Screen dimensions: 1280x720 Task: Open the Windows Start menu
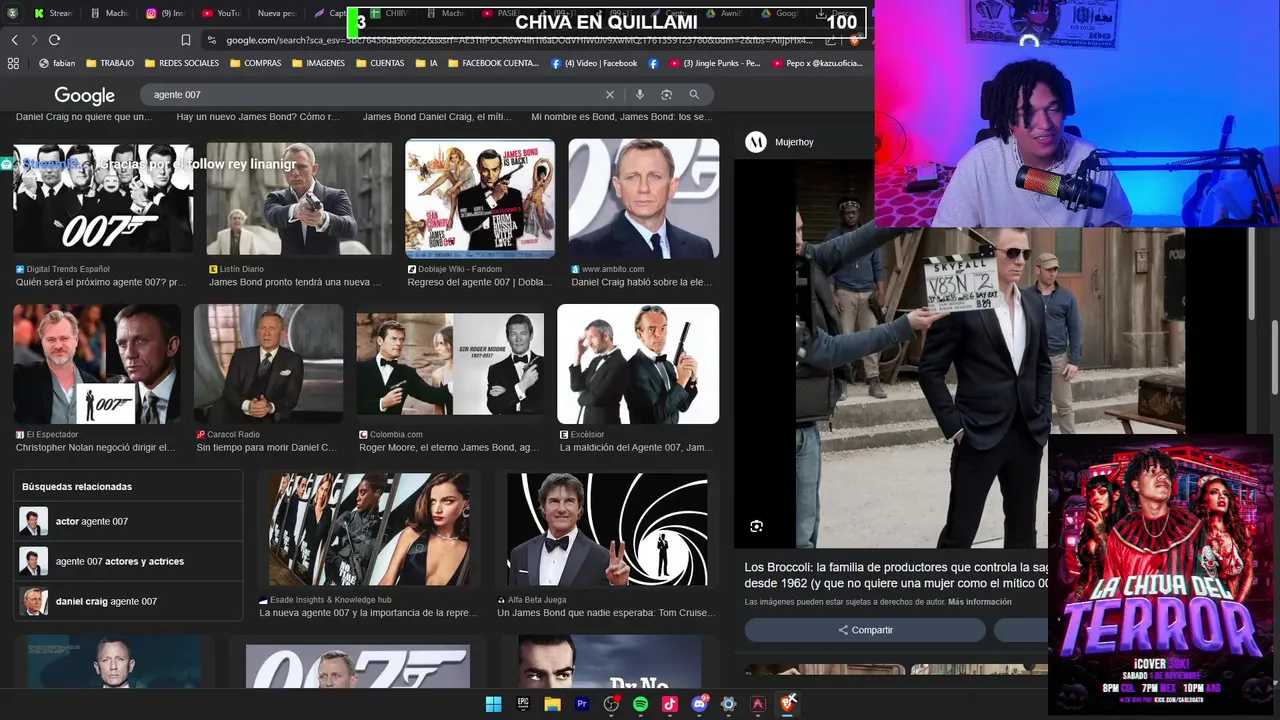point(493,704)
